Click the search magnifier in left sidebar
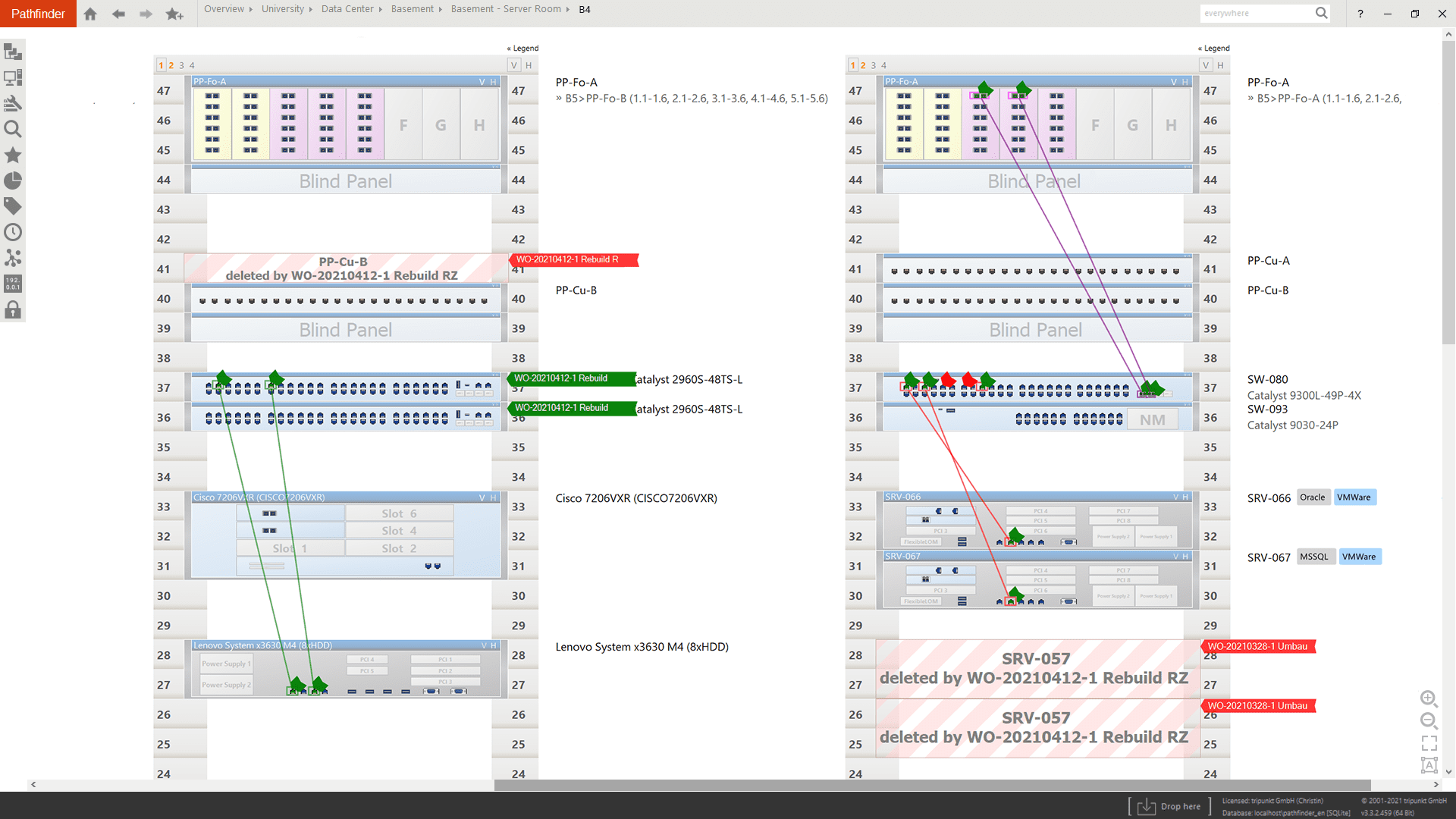 click(13, 129)
